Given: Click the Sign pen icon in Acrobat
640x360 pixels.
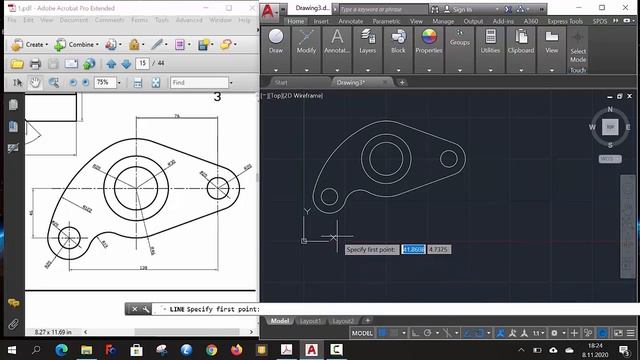Looking at the screenshot, I should pos(157,44).
